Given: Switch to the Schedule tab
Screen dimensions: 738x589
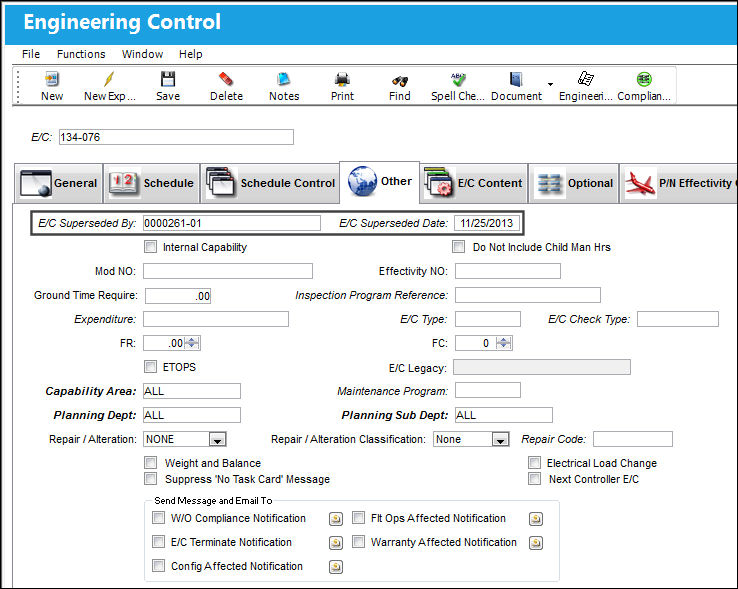Looking at the screenshot, I should tap(151, 183).
